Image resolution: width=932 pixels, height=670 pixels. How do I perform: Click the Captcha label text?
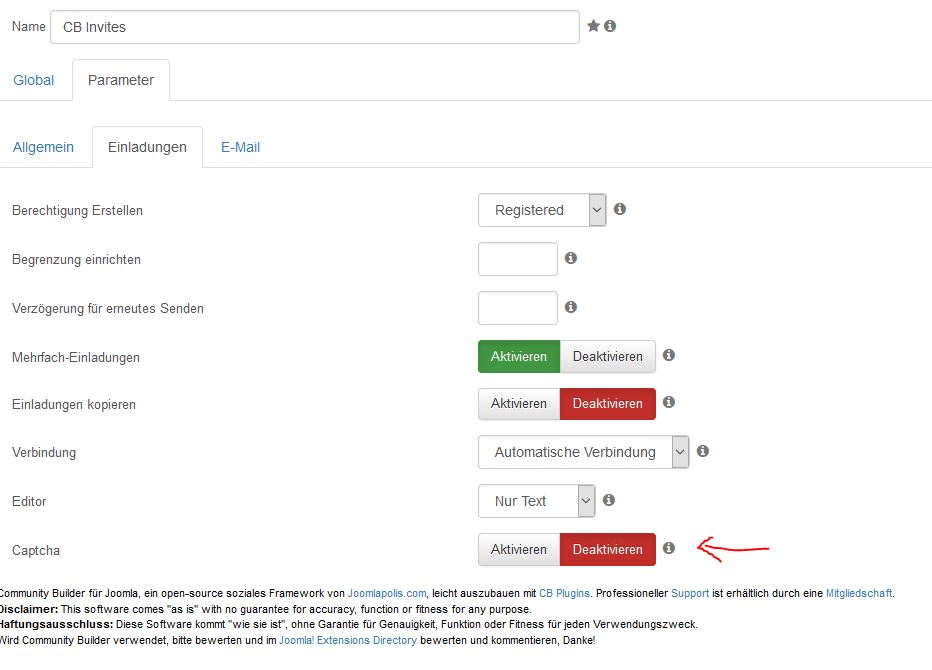pos(36,551)
